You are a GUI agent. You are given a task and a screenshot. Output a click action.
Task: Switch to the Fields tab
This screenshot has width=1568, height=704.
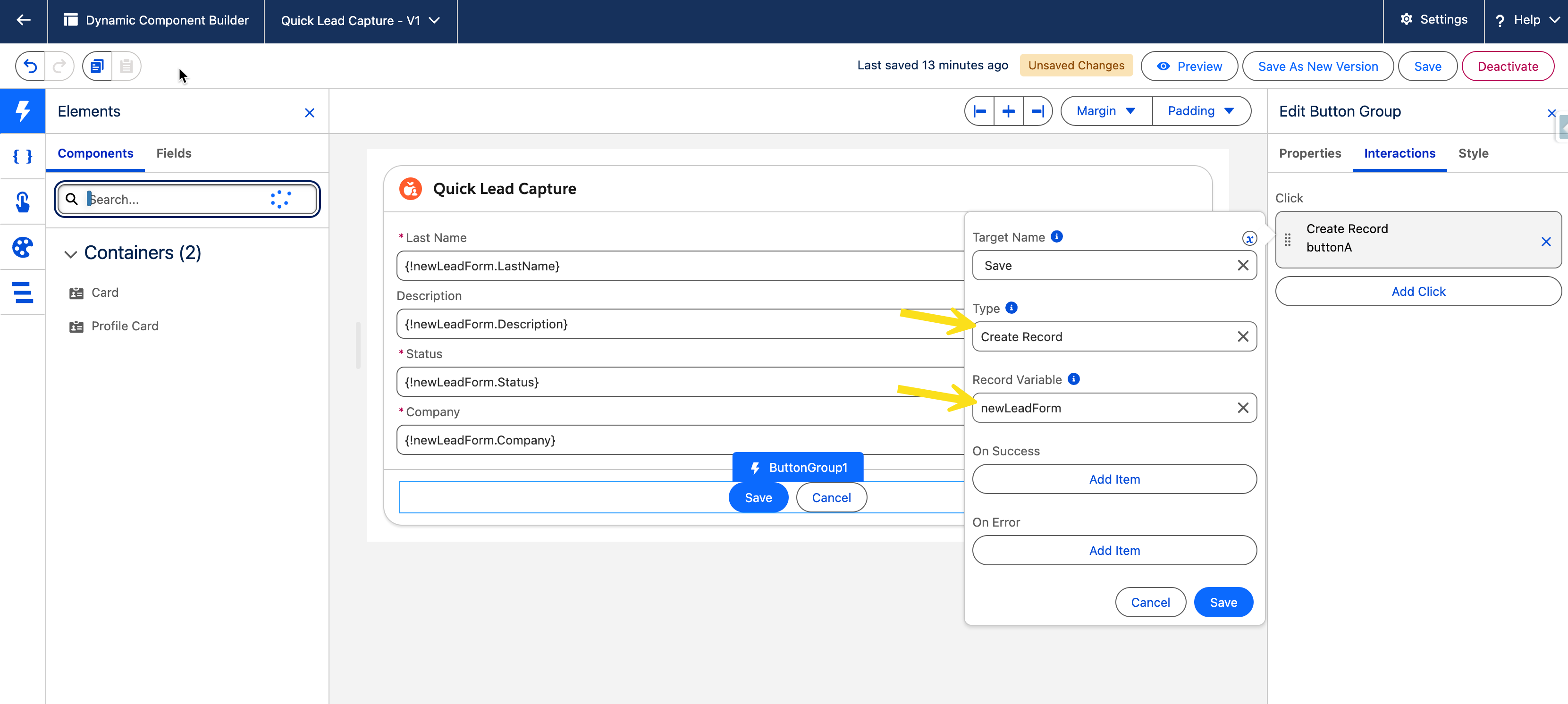click(174, 153)
